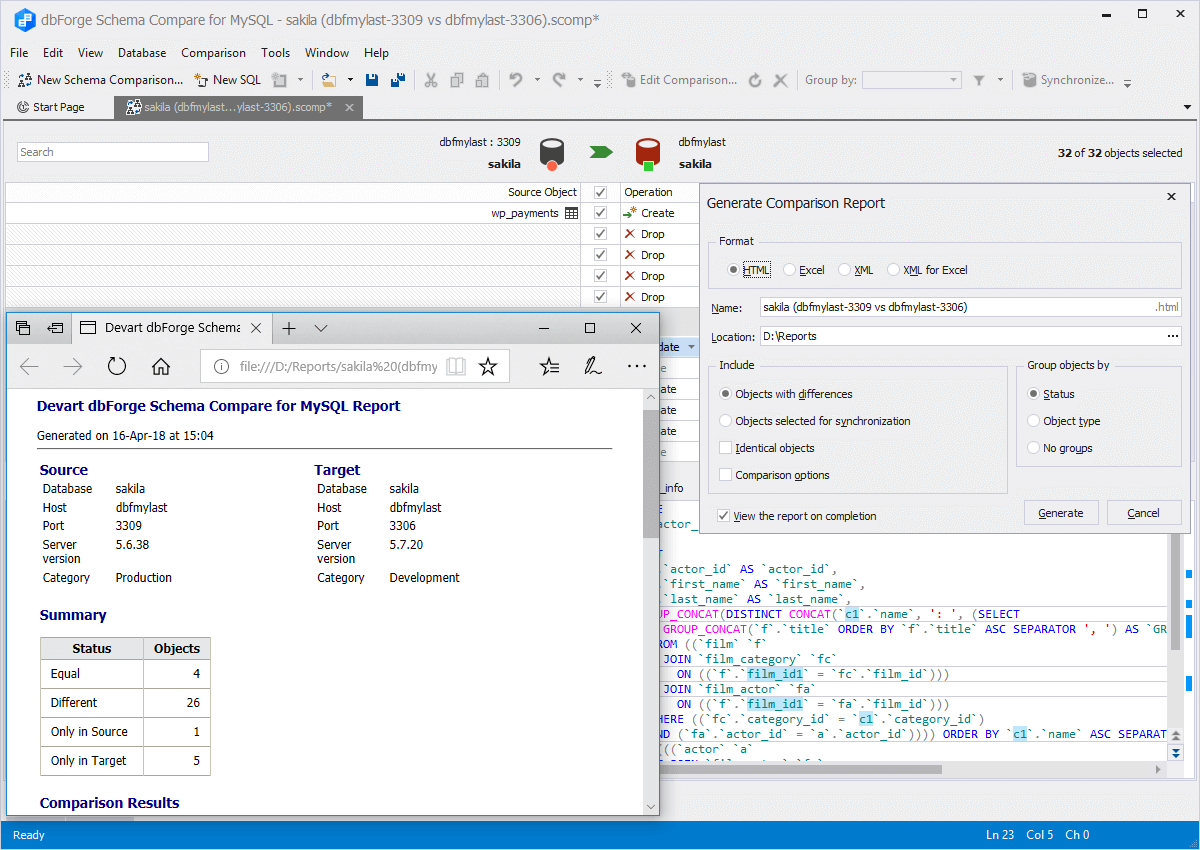
Task: Show Edge tab previews chevron
Action: pyautogui.click(x=321, y=328)
